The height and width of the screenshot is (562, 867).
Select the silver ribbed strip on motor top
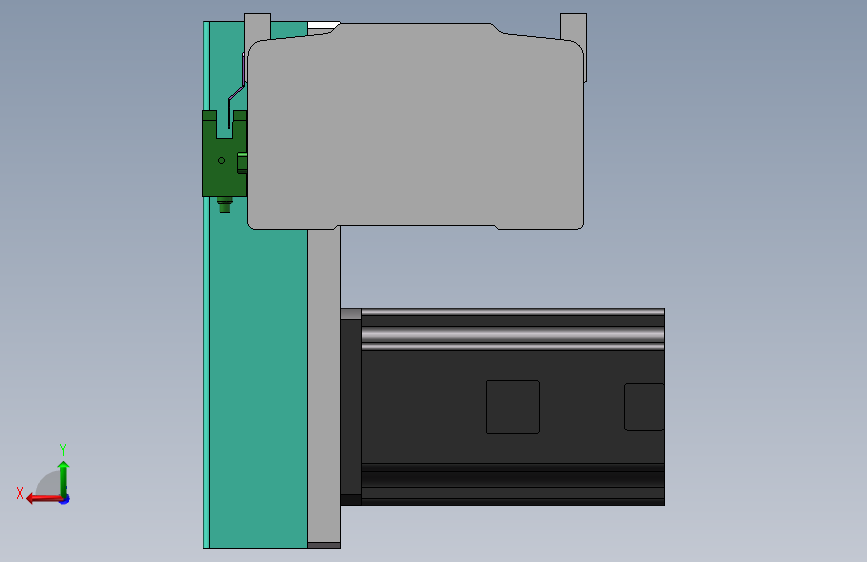513,335
